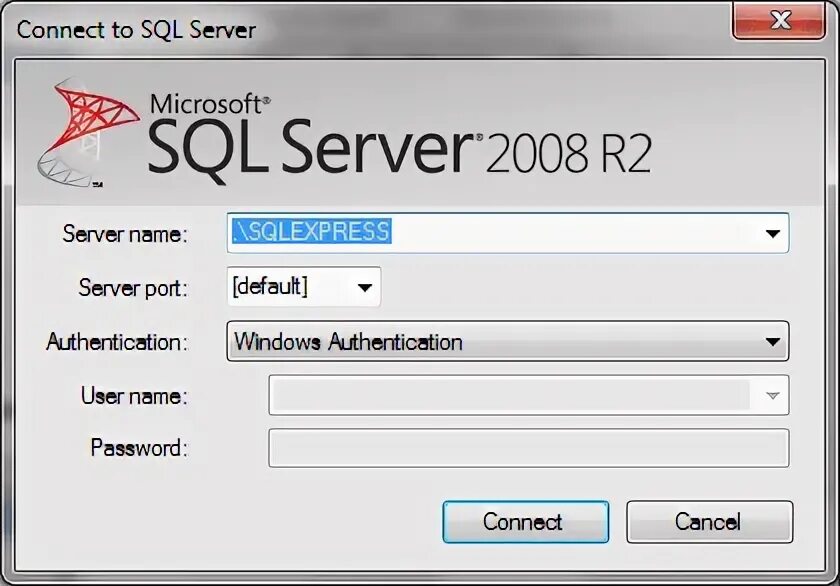The height and width of the screenshot is (586, 840).
Task: Click the 'Password:' label
Action: click(x=139, y=448)
